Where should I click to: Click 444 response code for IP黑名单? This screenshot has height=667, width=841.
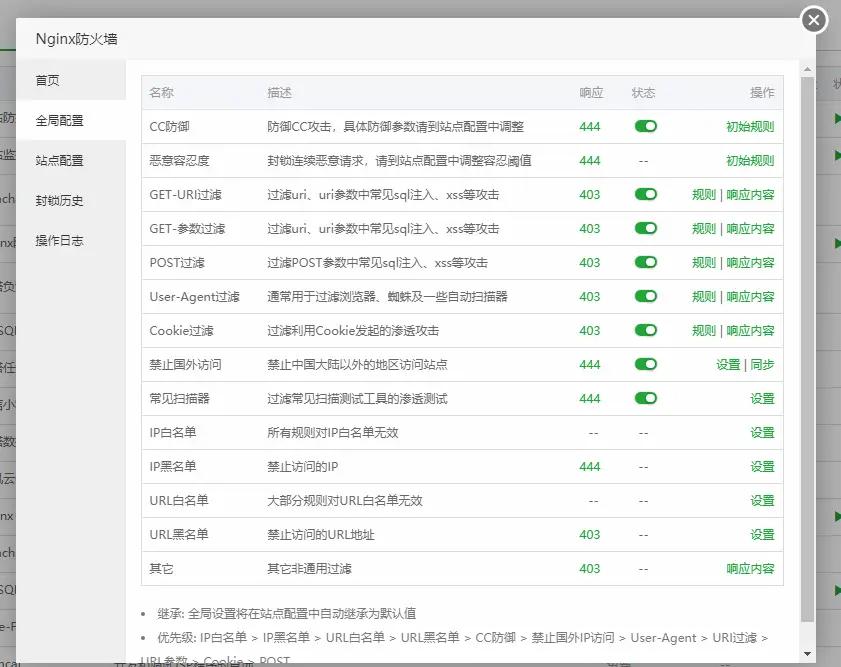point(589,467)
